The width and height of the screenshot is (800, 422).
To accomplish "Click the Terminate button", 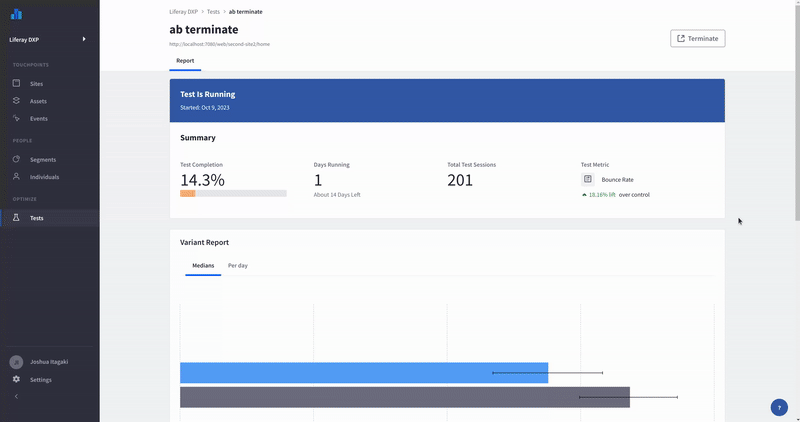I will 697,38.
